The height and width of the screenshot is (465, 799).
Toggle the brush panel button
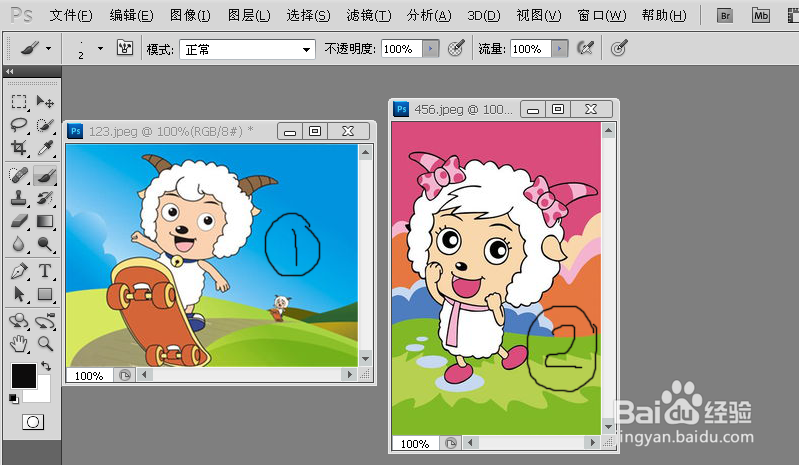[125, 48]
